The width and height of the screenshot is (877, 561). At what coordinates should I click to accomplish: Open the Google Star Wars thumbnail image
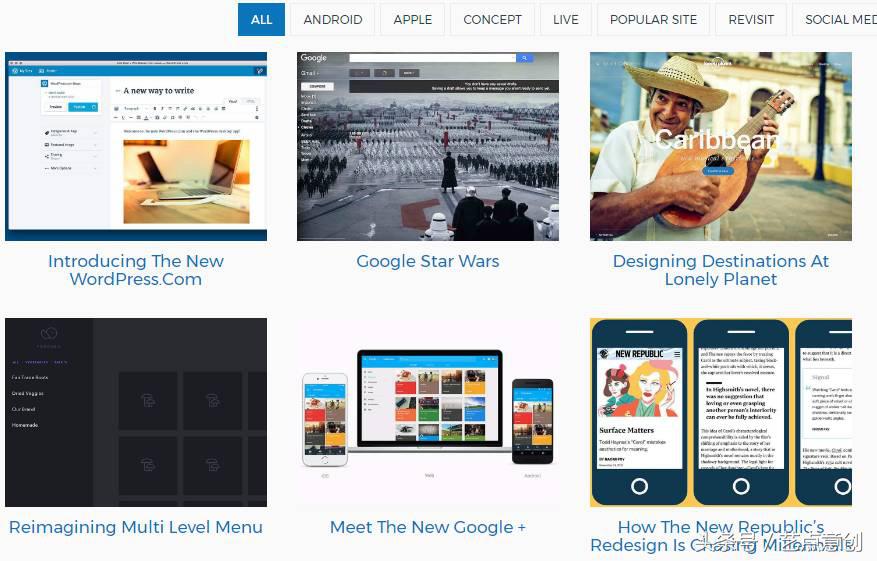(x=428, y=147)
